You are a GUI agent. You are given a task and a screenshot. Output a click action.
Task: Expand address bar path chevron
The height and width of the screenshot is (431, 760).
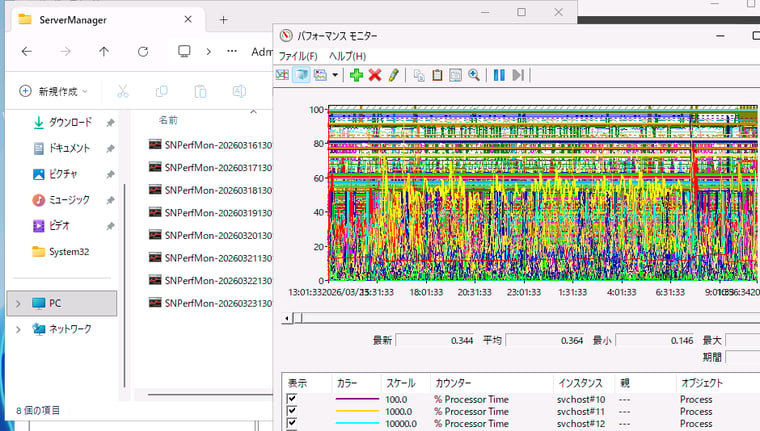[x=208, y=51]
